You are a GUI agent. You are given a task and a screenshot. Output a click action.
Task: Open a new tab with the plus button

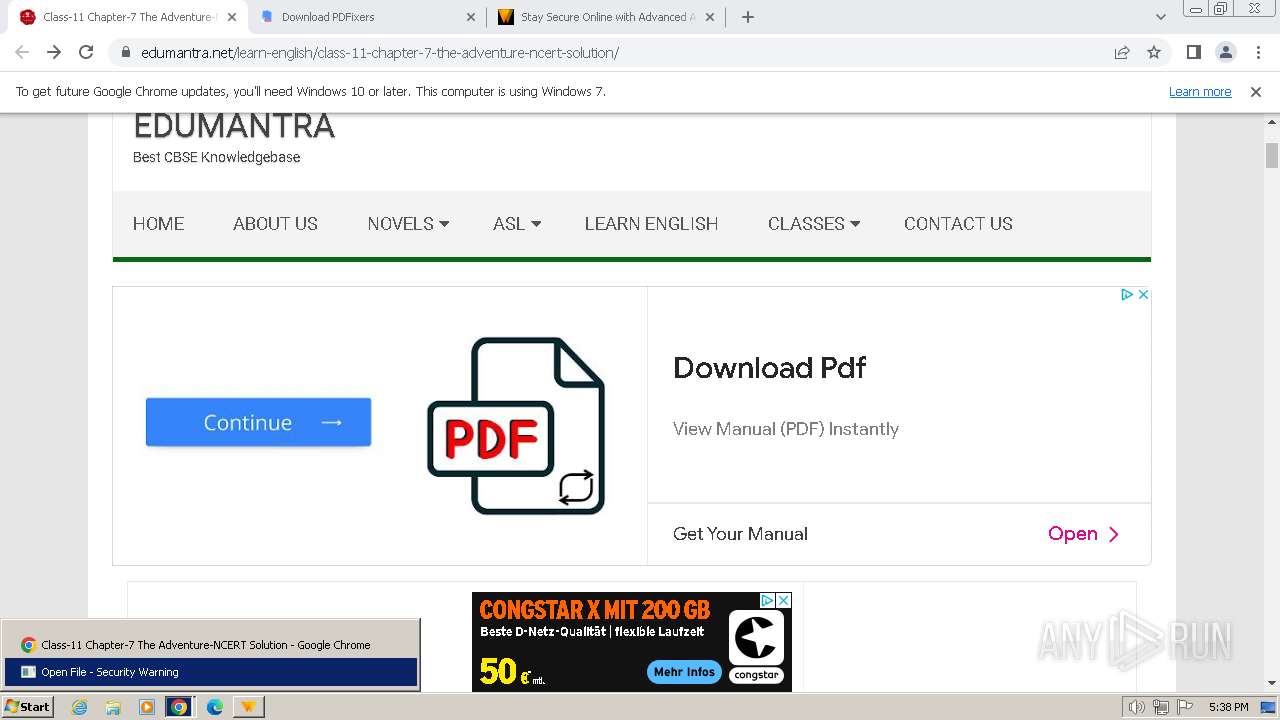748,17
